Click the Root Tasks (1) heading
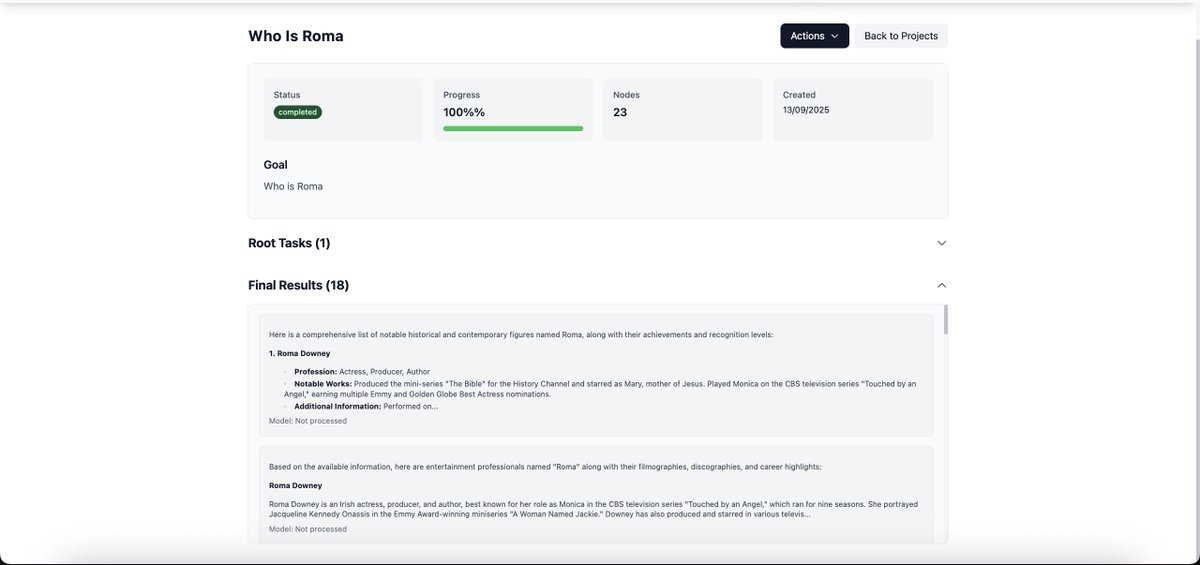1200x565 pixels. 289,243
